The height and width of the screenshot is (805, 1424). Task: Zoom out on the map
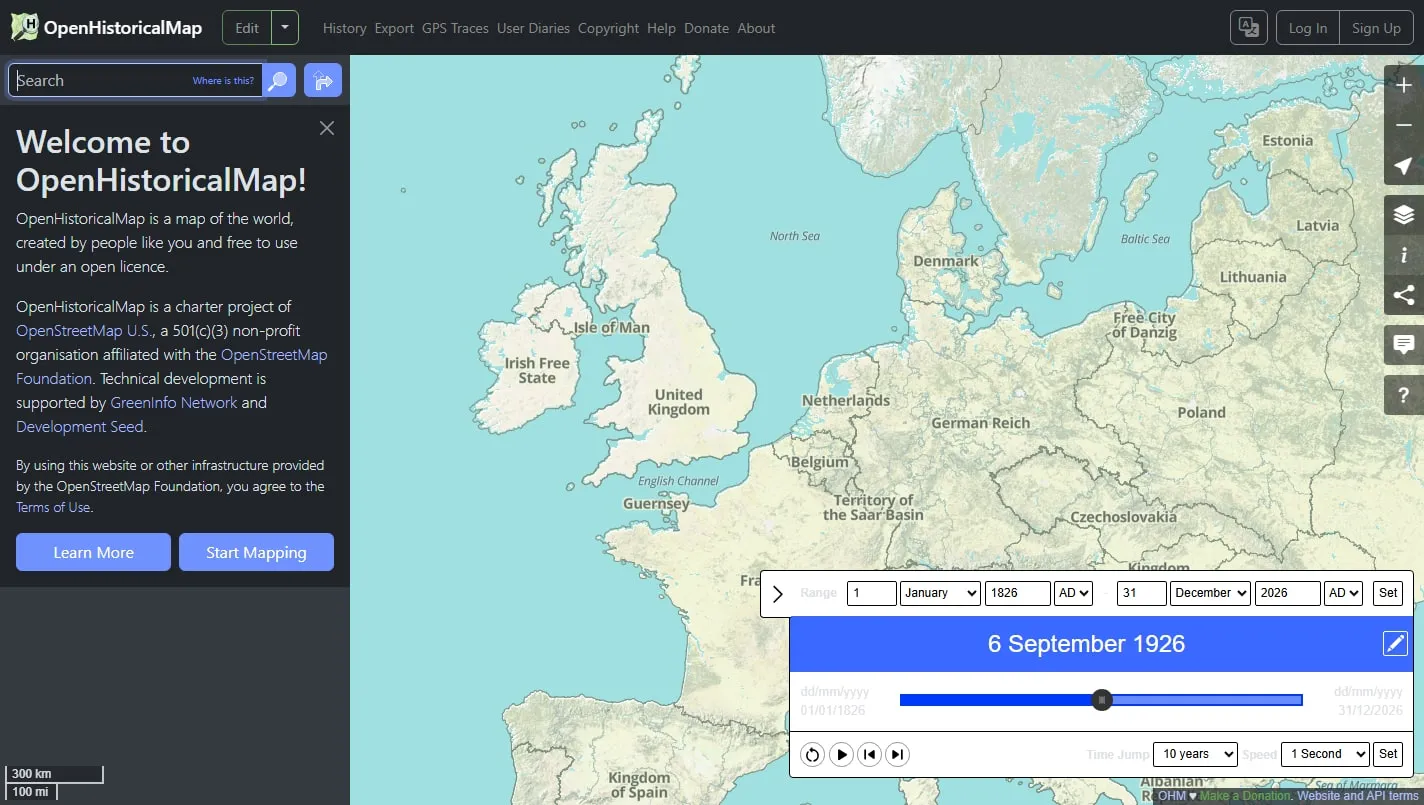[1404, 125]
